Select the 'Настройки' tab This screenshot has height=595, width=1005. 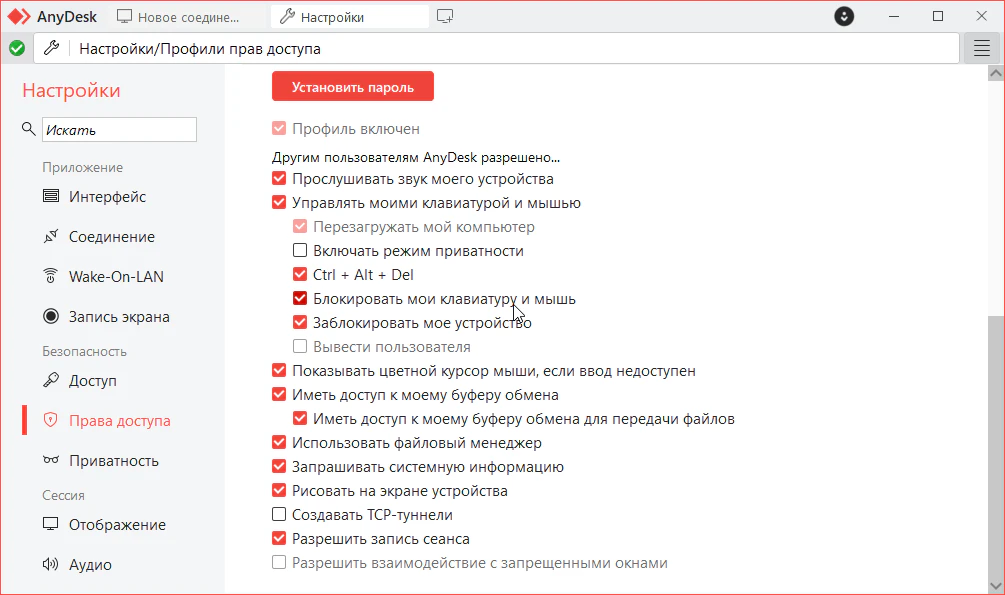[x=334, y=17]
